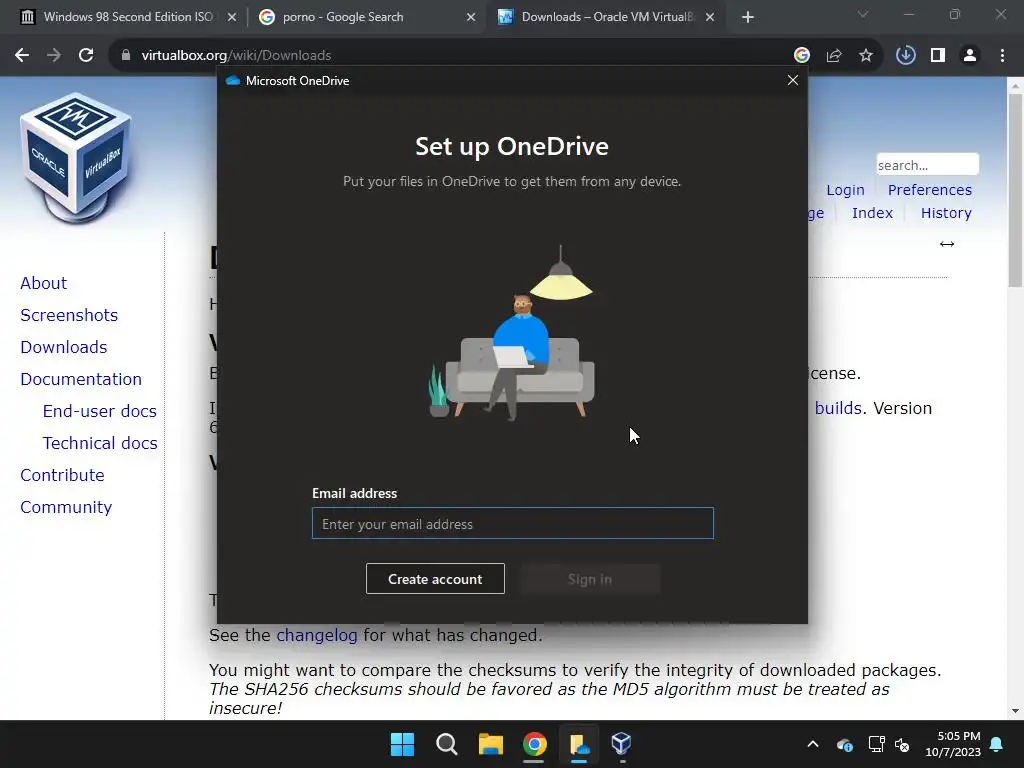
Task: Click the virtualbox.org address bar URL
Action: point(236,56)
